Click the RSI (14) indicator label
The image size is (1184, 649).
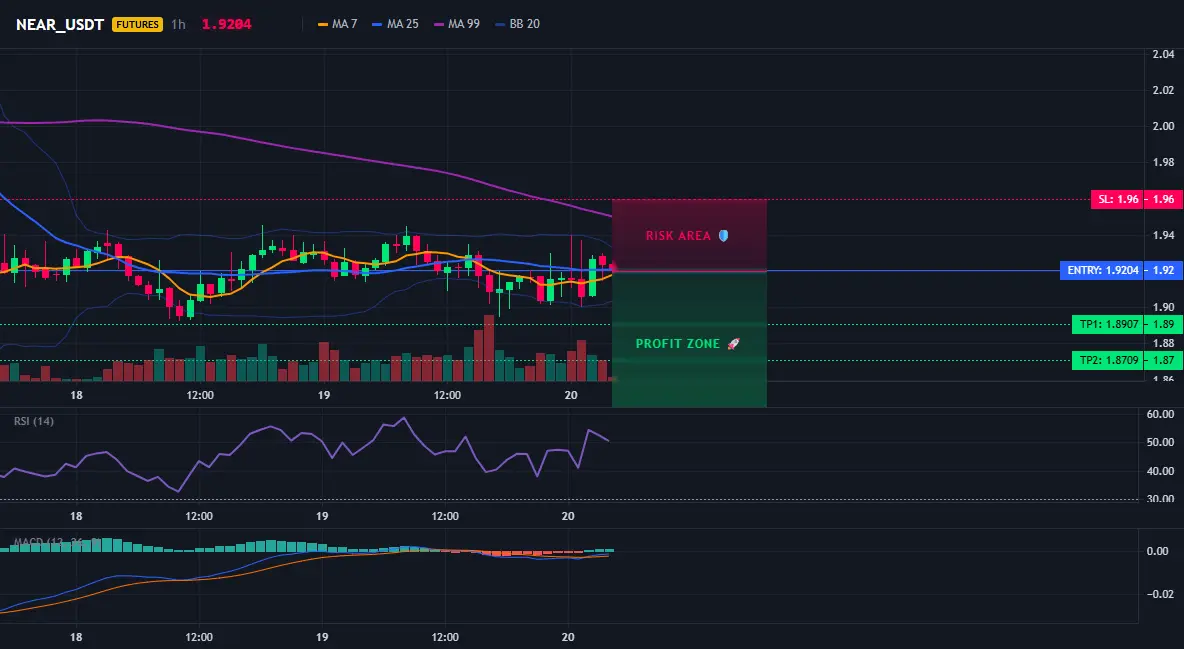point(34,421)
